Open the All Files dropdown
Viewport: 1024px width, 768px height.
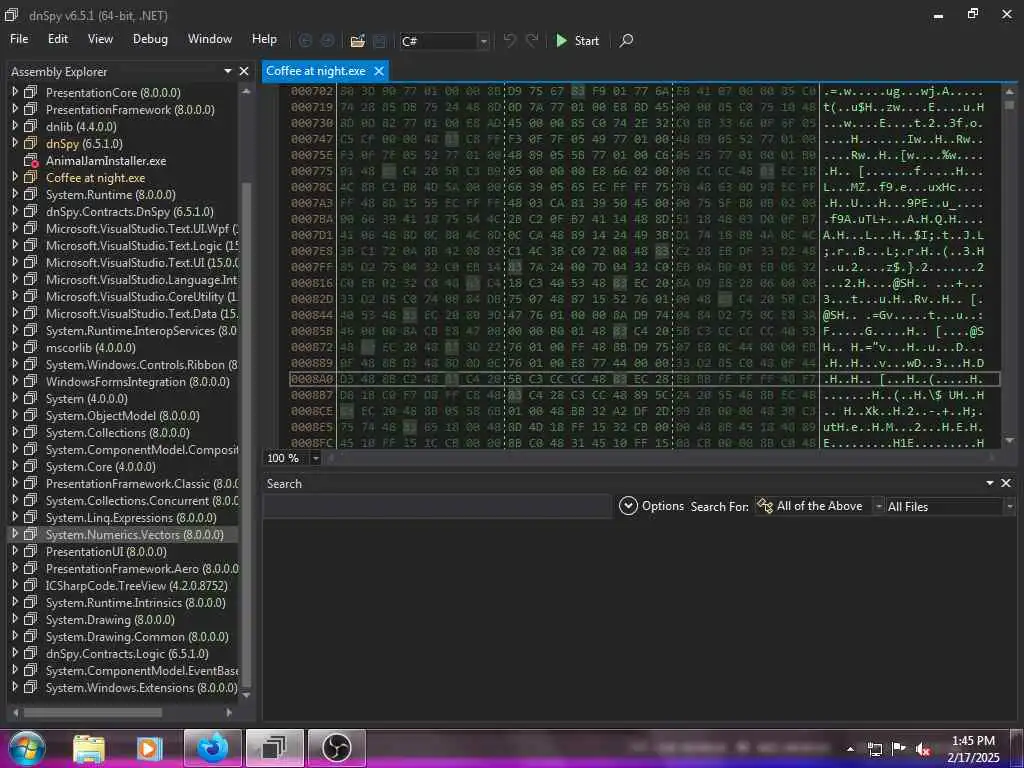coord(950,506)
